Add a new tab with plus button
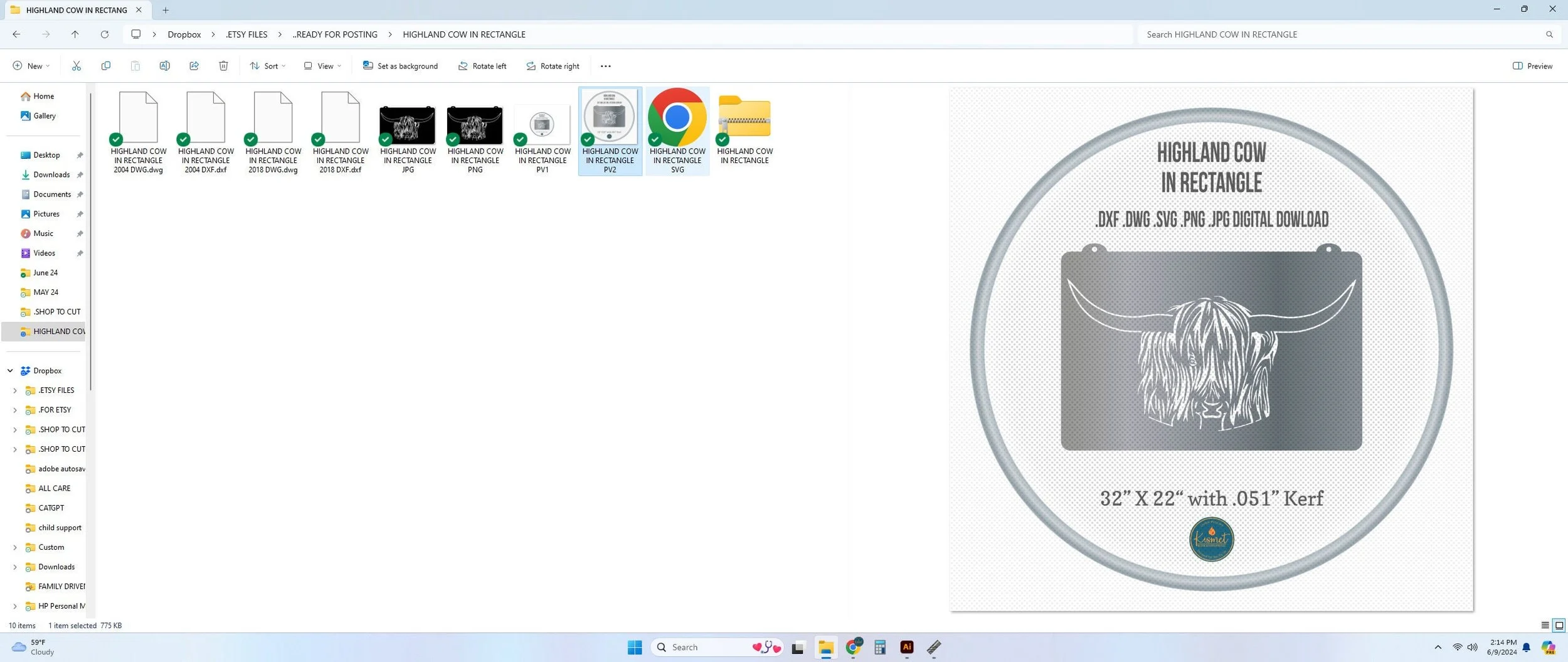The image size is (1568, 662). [x=166, y=10]
